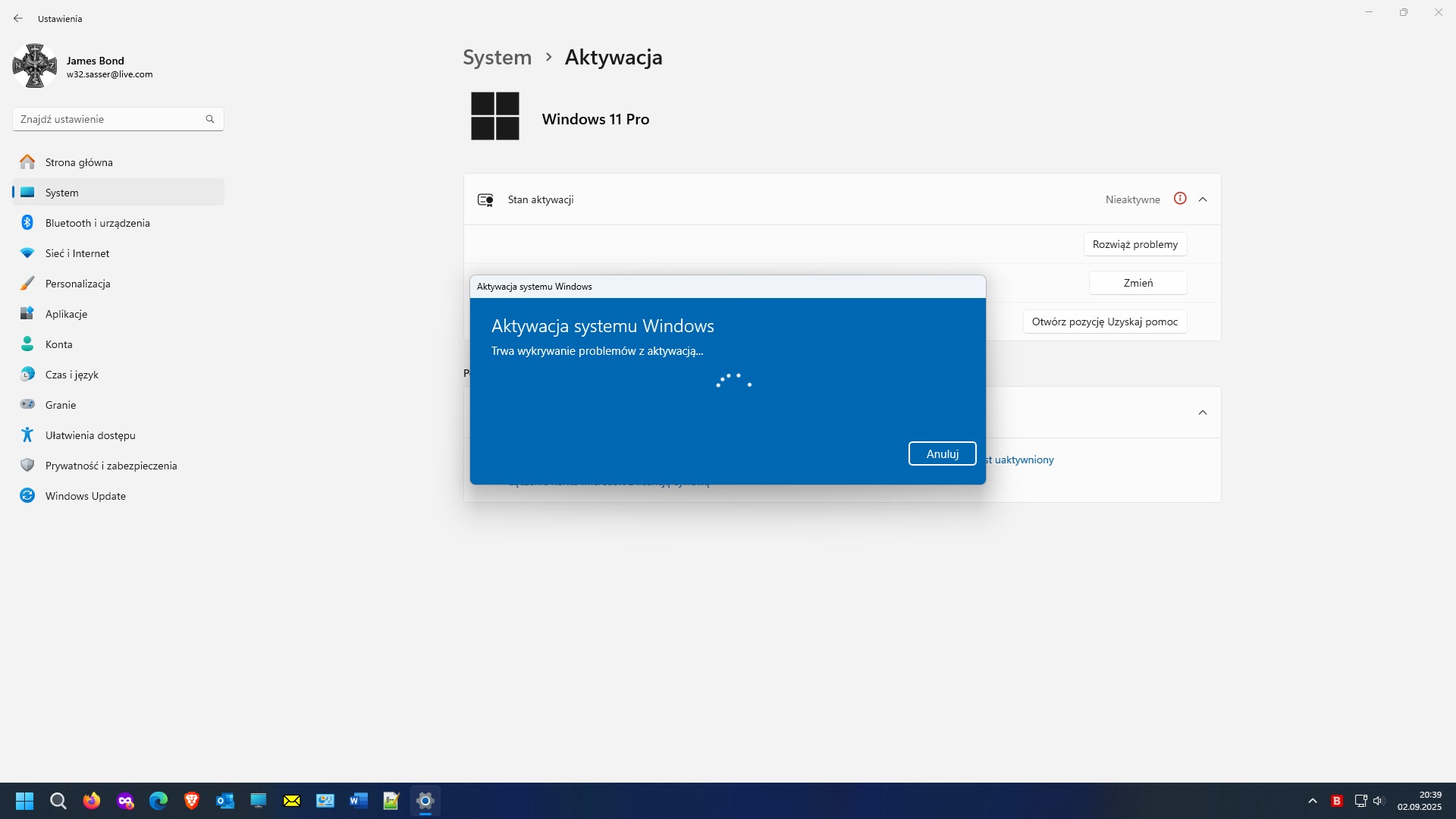Open the Windows Start menu
1456x819 pixels.
pos(25,801)
